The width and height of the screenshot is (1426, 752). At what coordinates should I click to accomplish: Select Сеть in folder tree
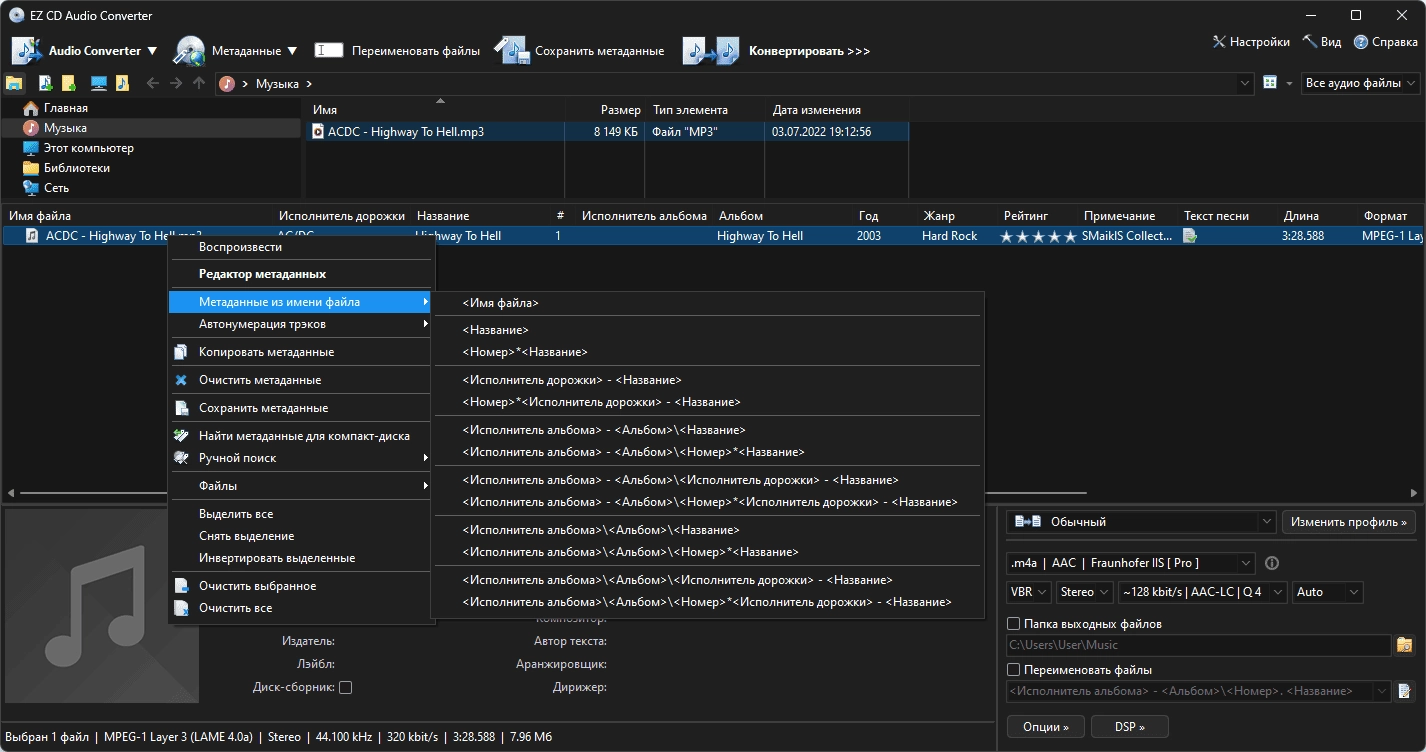56,188
